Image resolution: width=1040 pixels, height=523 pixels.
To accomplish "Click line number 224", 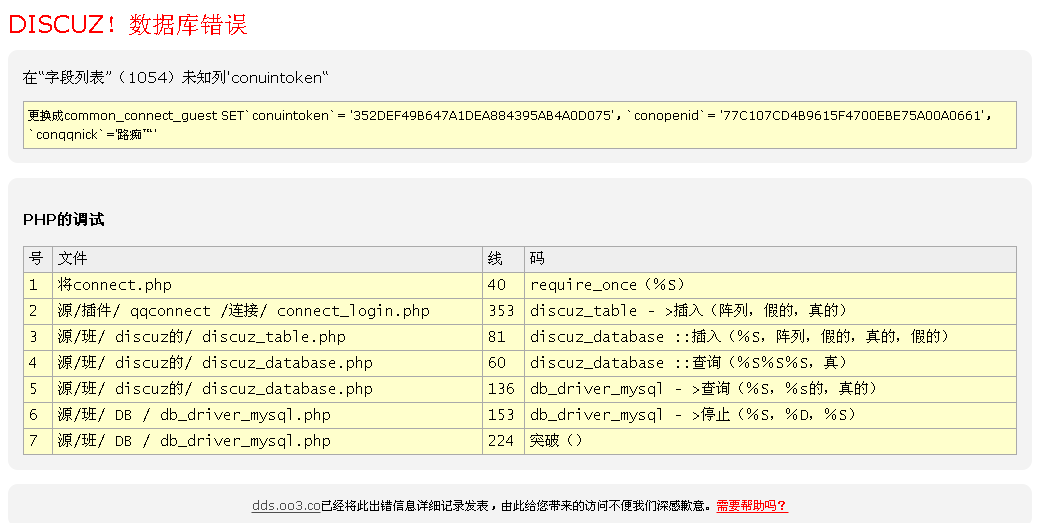I will point(503,441).
